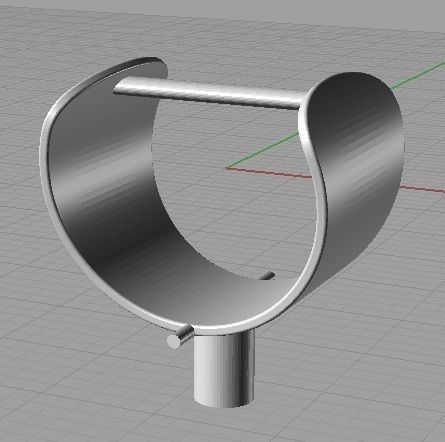The image size is (445, 442).
Task: Select the long horizontal rod spanning the band
Action: pos(208,93)
